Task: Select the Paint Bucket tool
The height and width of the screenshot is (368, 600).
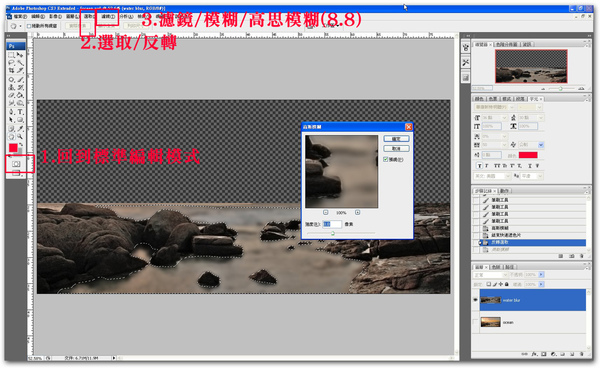Action: click(x=20, y=95)
